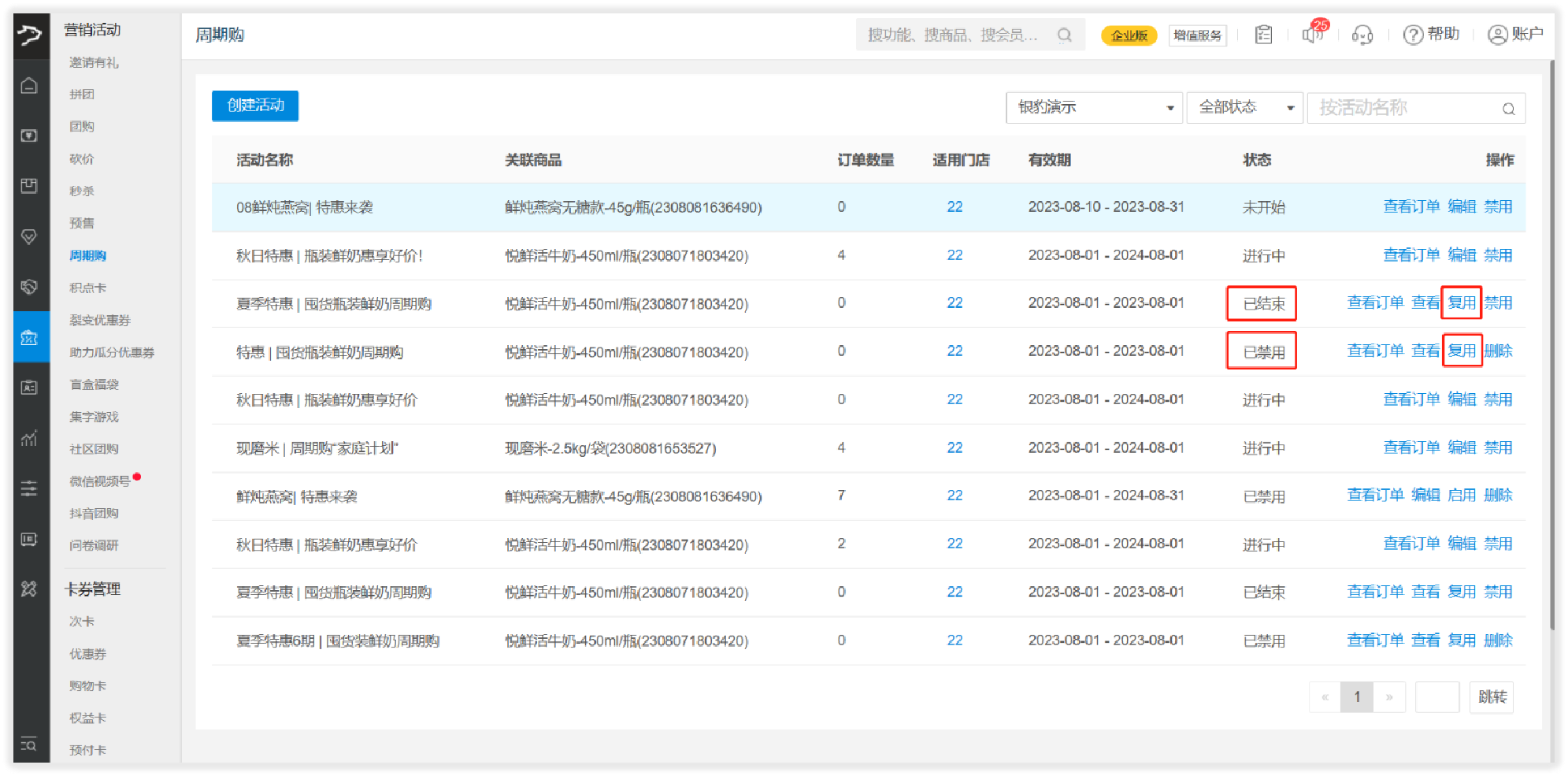Click the statistics chart icon in sidebar
Image resolution: width=1568 pixels, height=776 pixels.
pyautogui.click(x=29, y=438)
